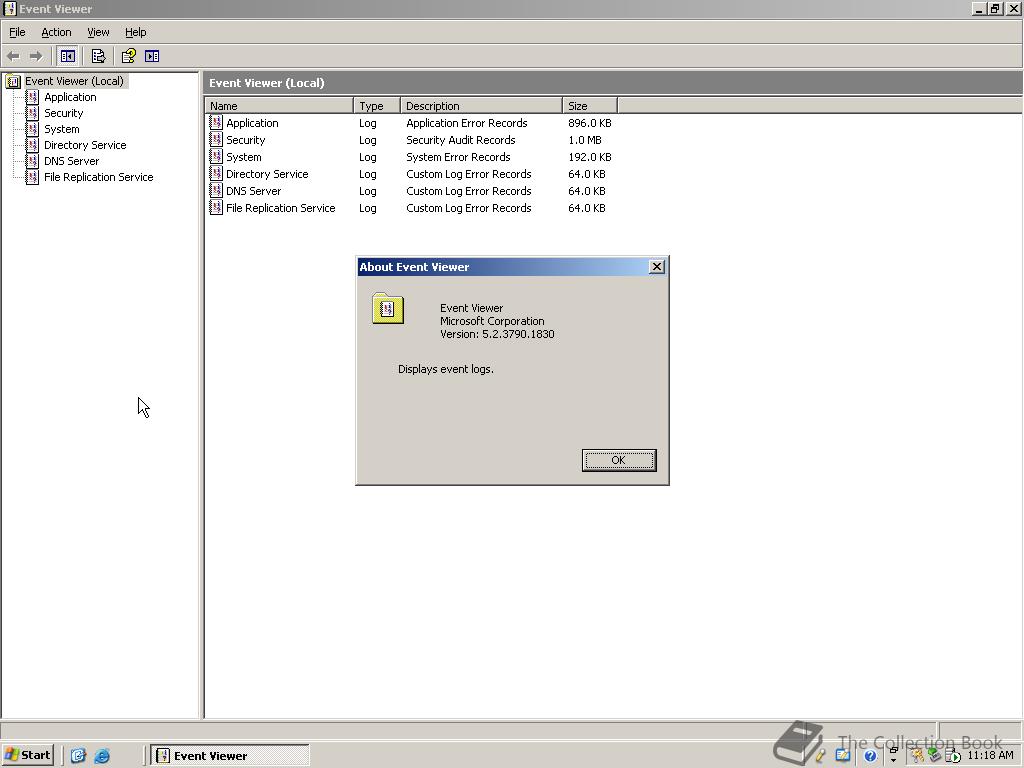This screenshot has height=768, width=1024.
Task: Click the Event Viewer icon in About dialog
Action: tap(388, 308)
